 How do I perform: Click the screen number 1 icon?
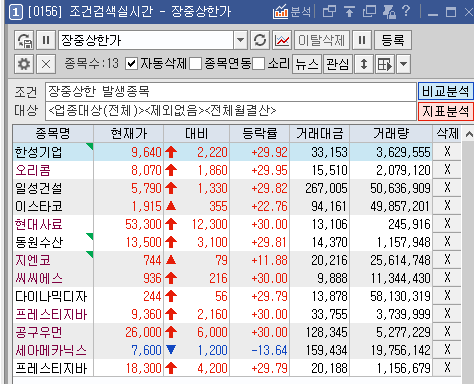[16, 13]
